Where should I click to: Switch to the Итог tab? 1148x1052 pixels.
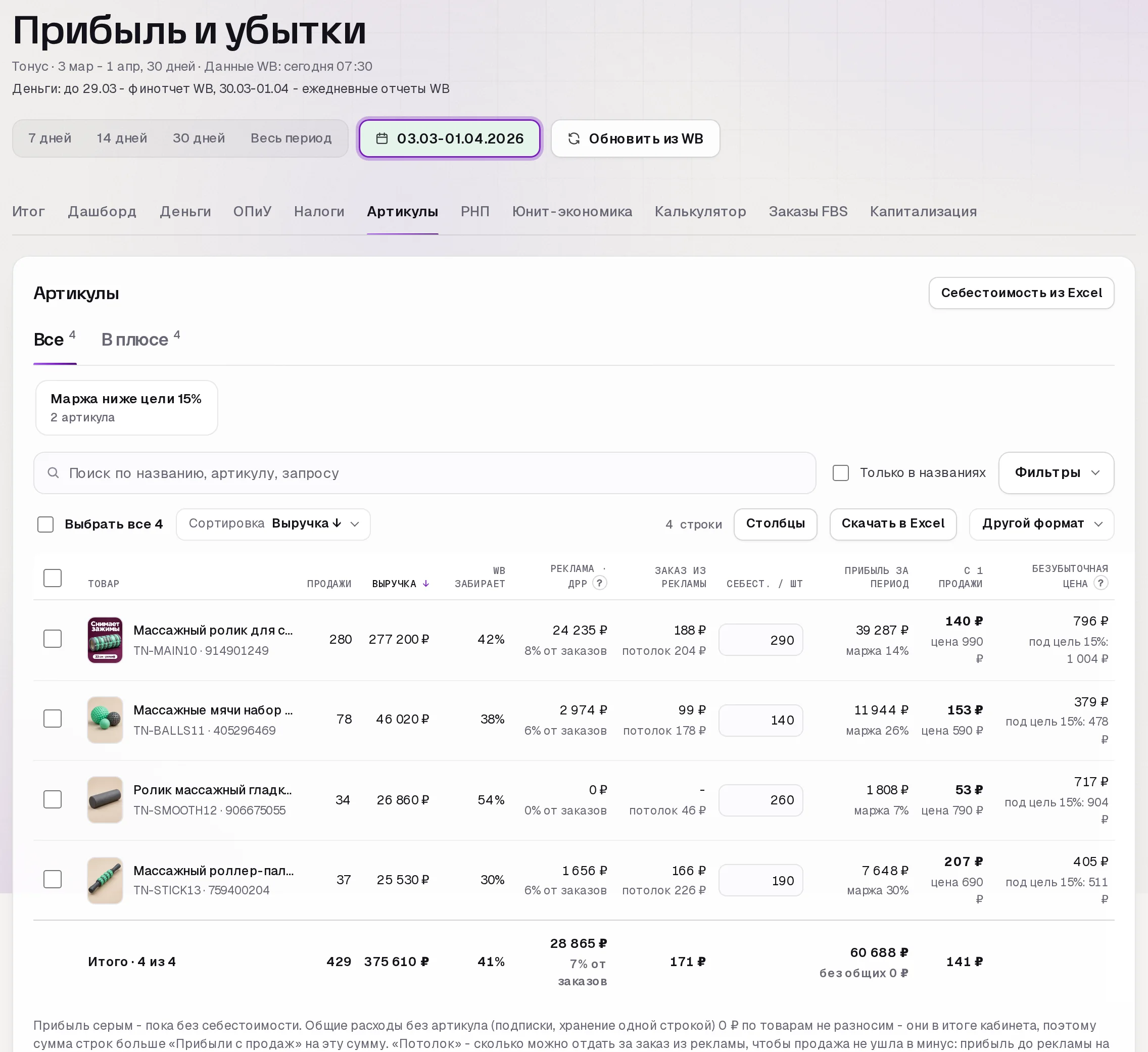(x=28, y=211)
